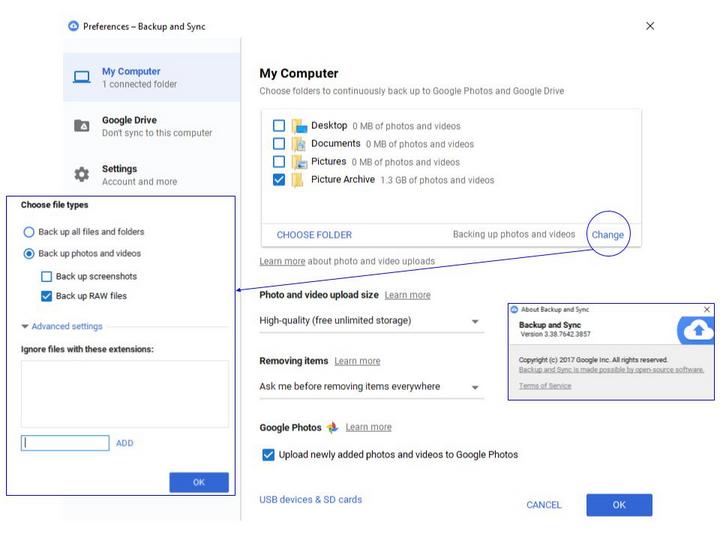
Task: Open Learn more next to upload size
Action: pos(408,295)
